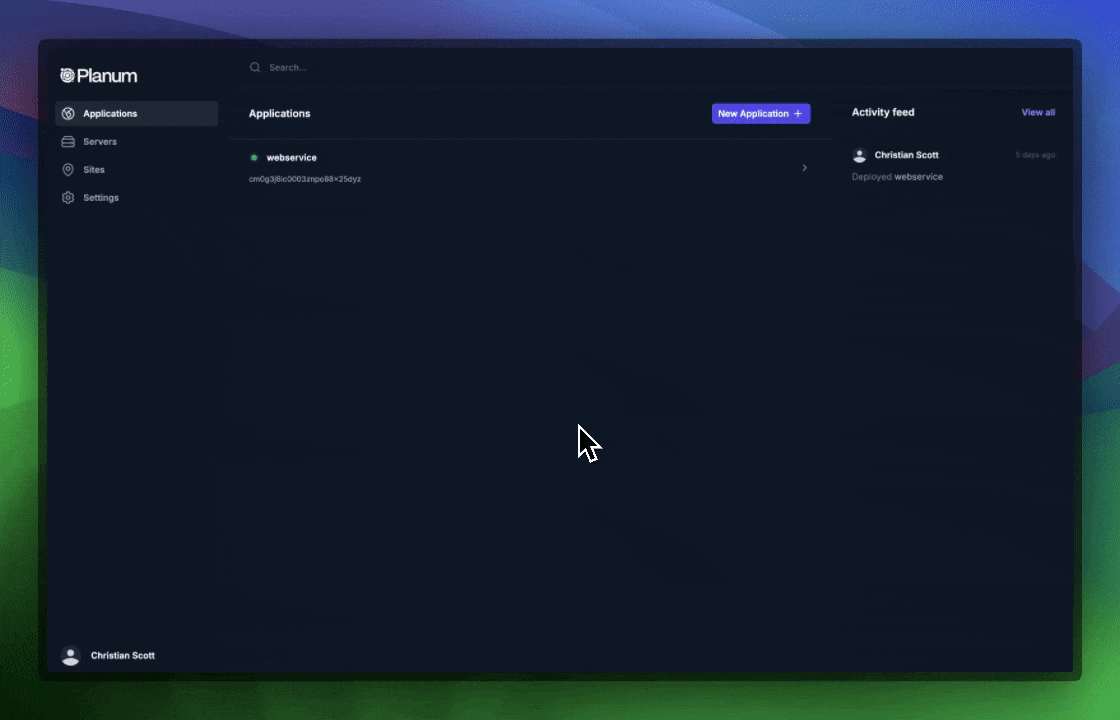
Task: Click the green status dot beside webservice
Action: click(x=255, y=157)
